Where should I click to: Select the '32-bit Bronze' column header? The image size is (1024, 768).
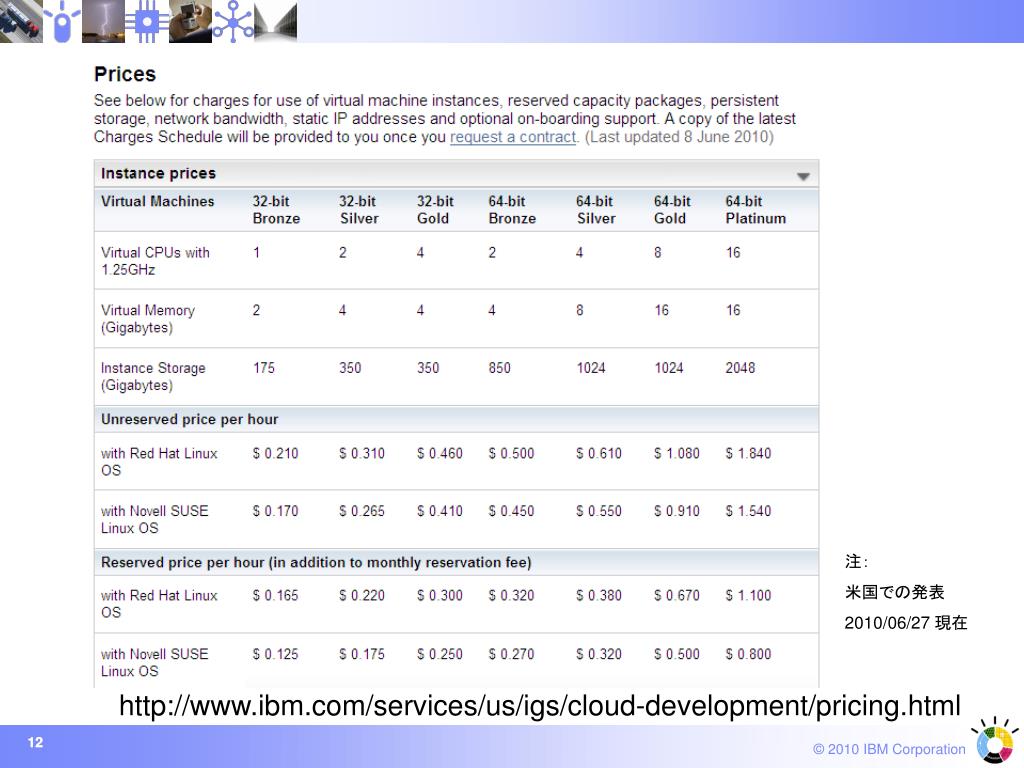[x=276, y=210]
